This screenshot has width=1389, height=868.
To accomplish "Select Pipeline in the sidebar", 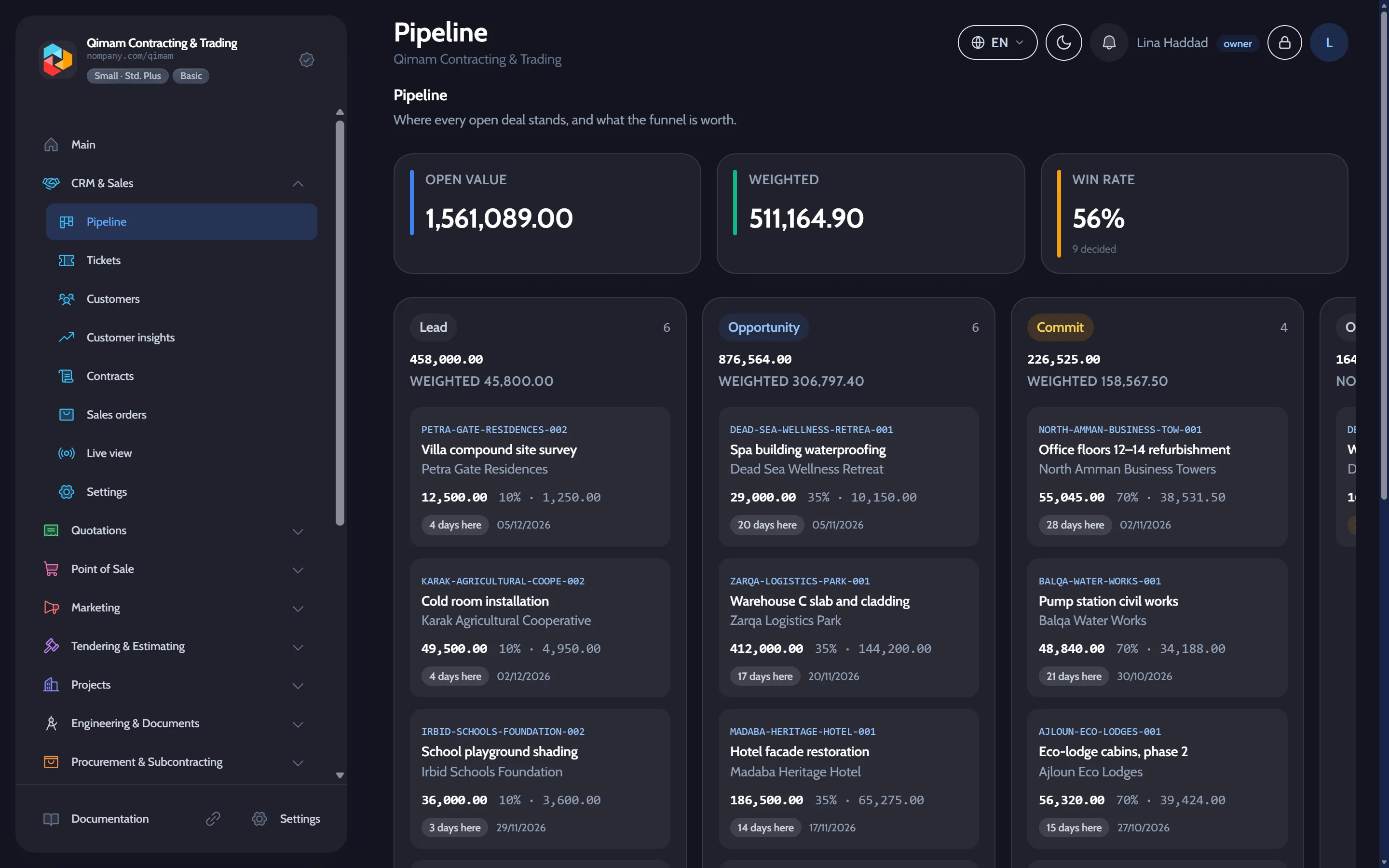I will [x=181, y=222].
